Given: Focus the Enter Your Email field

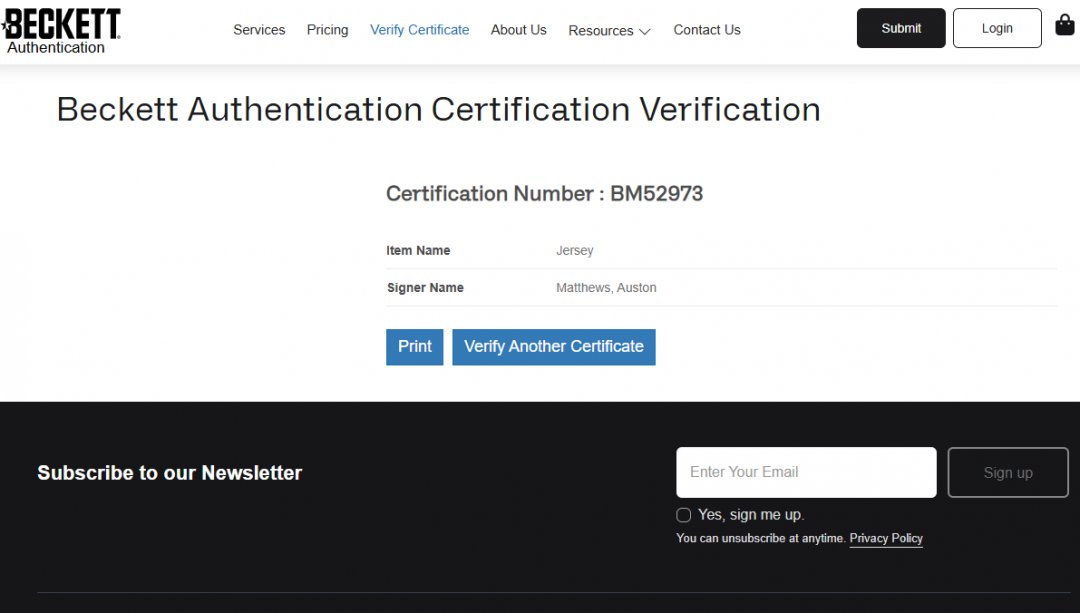Looking at the screenshot, I should point(806,472).
